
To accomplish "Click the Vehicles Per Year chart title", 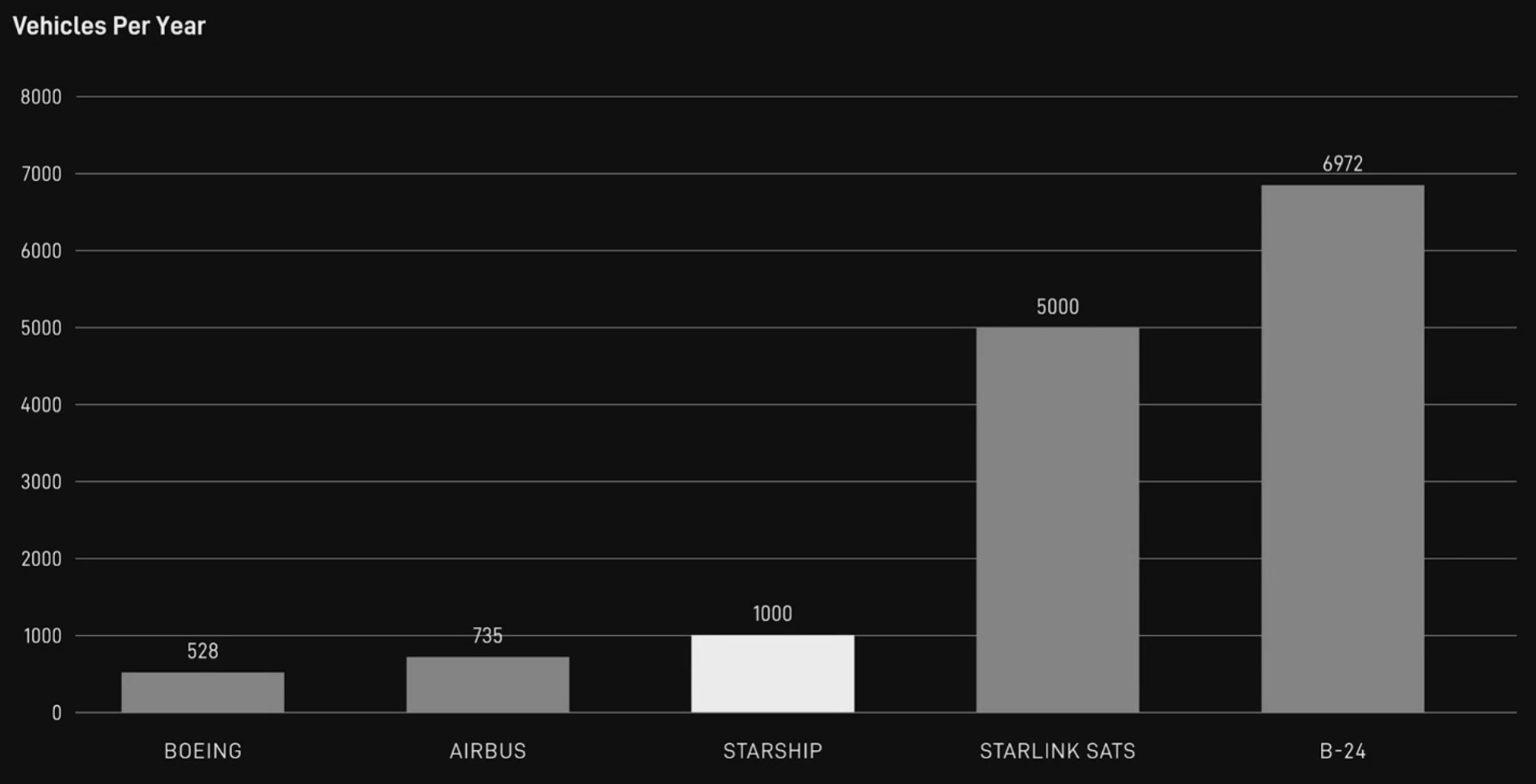I will click(x=109, y=26).
